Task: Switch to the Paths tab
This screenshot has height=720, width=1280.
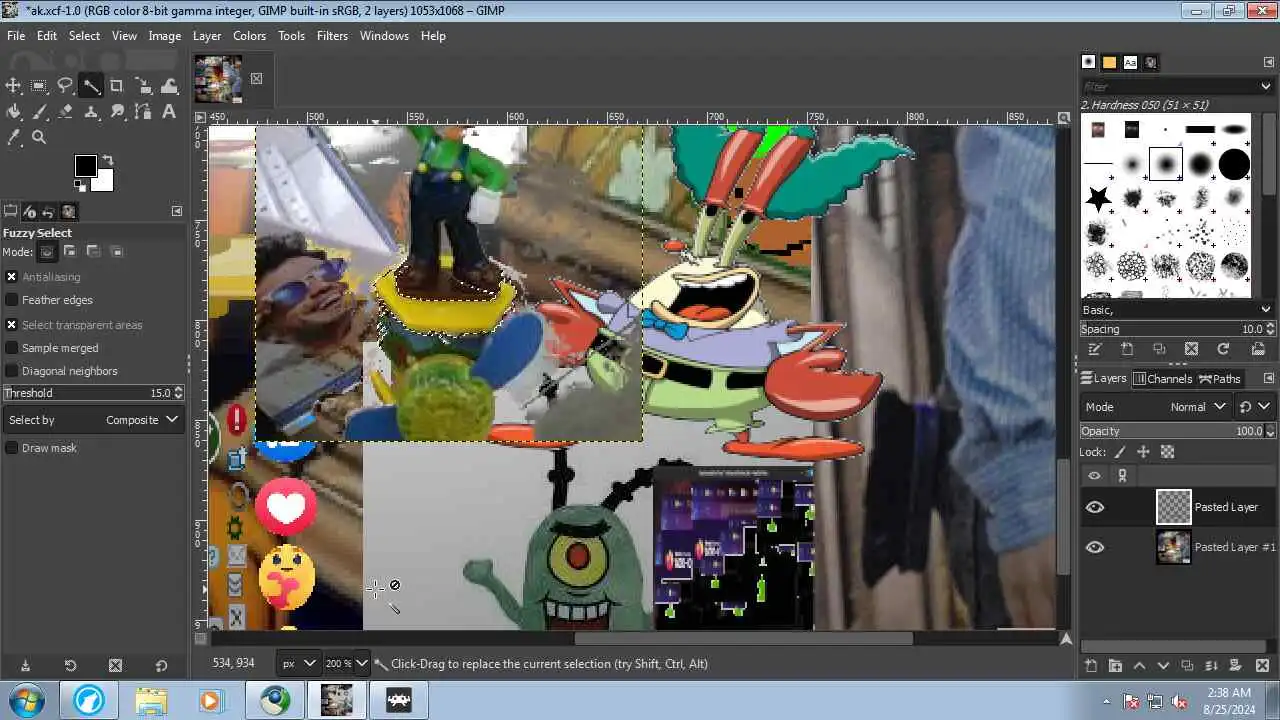Action: coord(1220,378)
